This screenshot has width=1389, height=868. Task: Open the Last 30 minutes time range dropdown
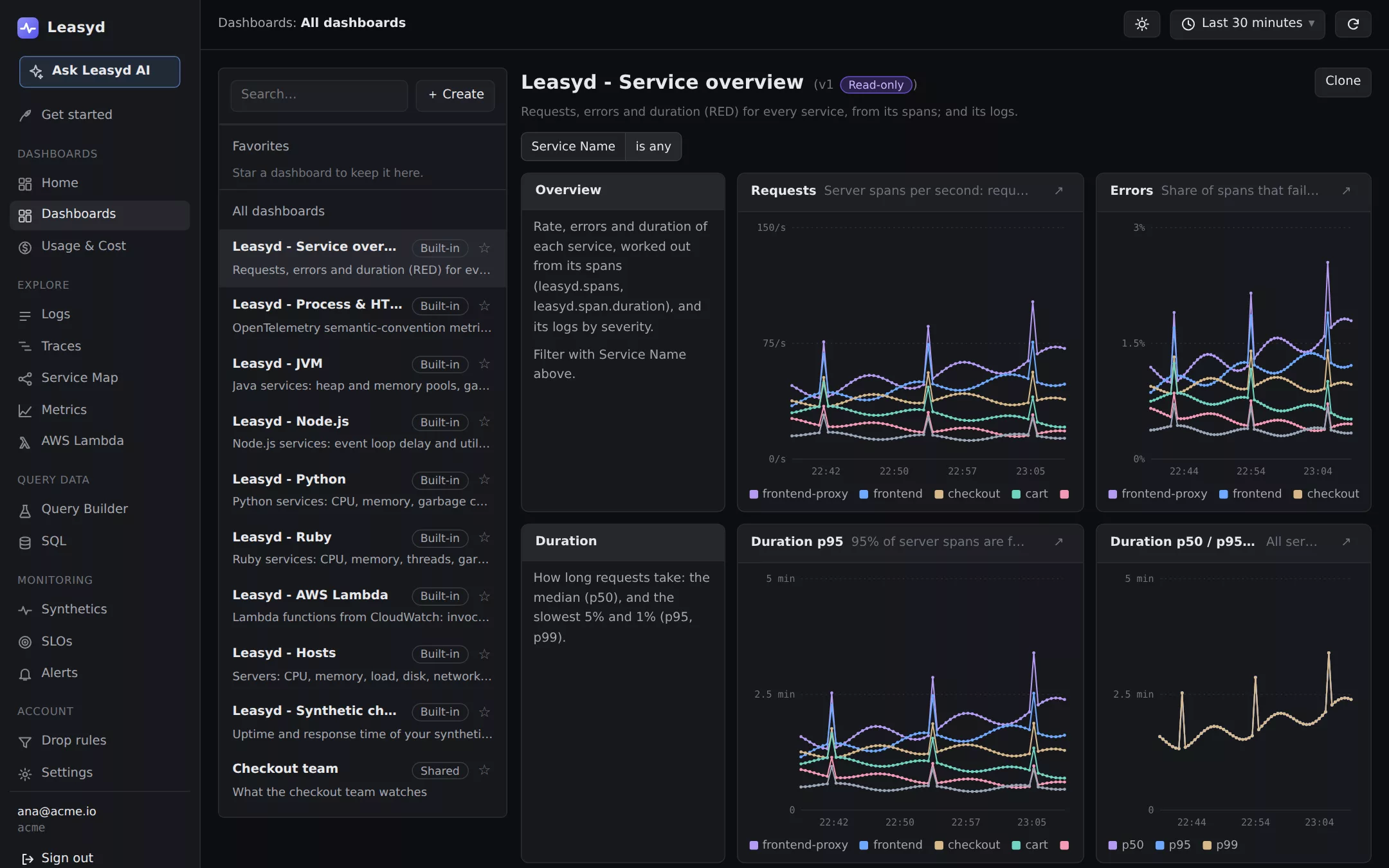click(1247, 24)
